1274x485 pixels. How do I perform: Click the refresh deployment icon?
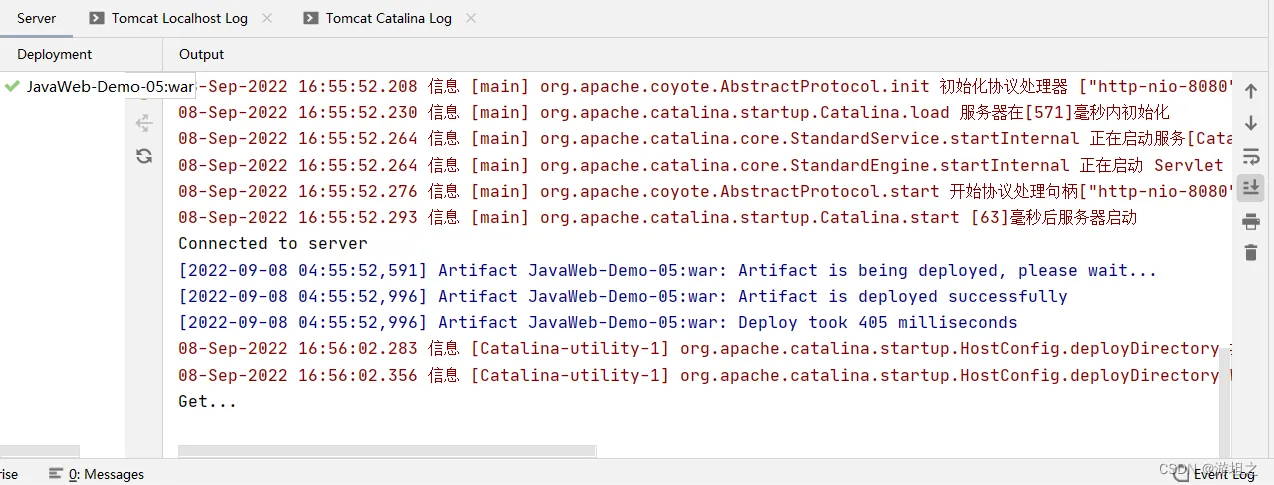144,155
